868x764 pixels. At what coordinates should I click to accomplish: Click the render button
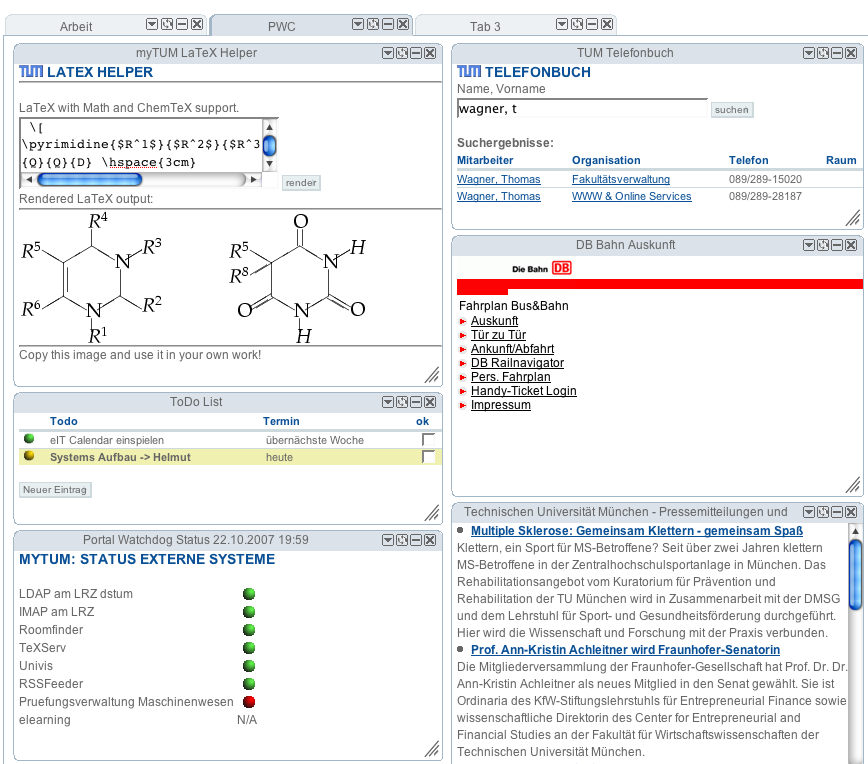[301, 183]
